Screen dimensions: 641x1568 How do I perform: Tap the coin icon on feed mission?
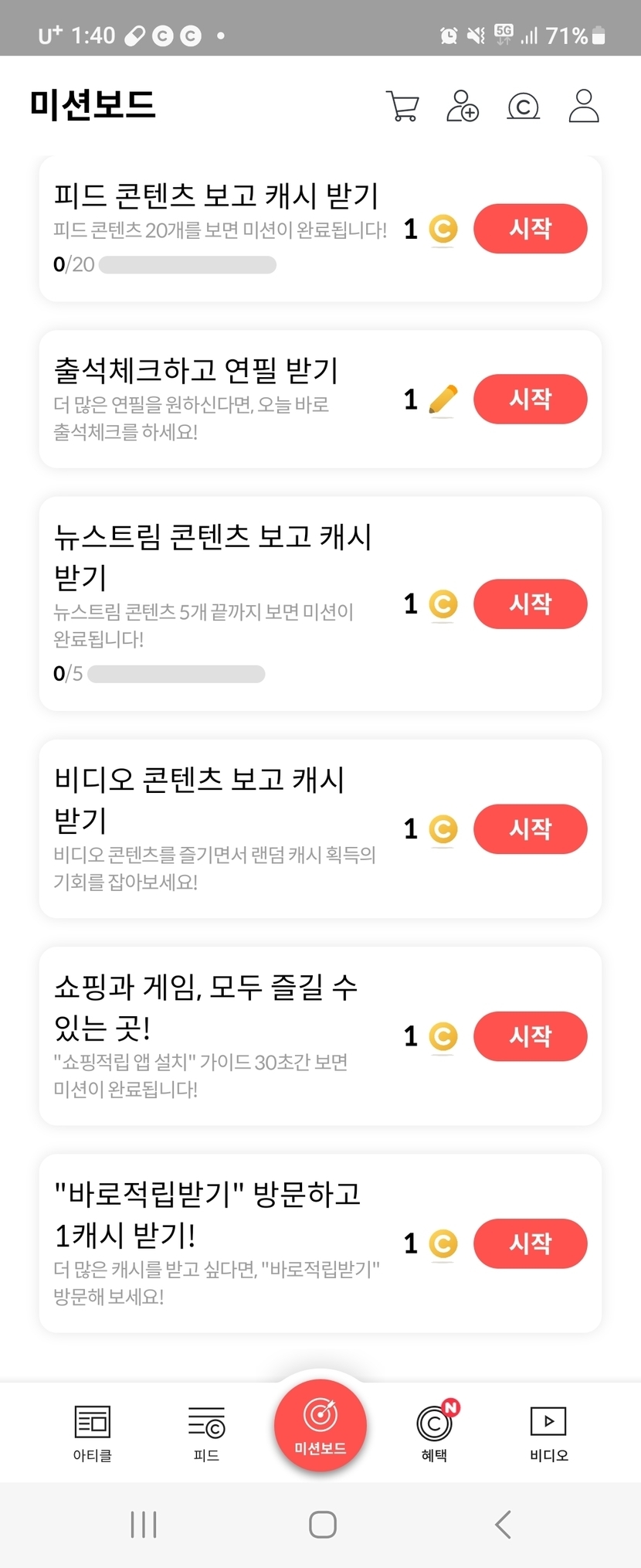443,230
